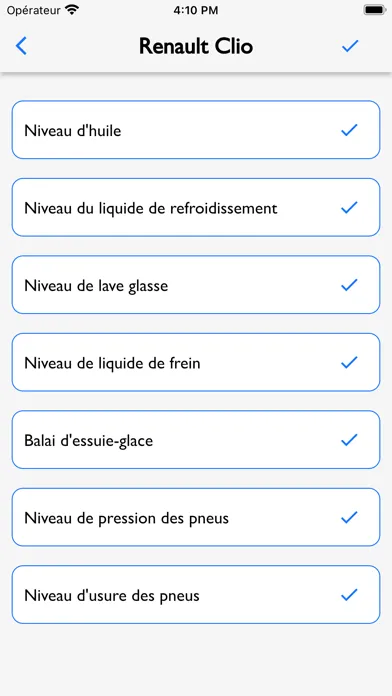392x696 pixels.
Task: Select the Balai d'essuie-glace text
Action: [x=89, y=441]
